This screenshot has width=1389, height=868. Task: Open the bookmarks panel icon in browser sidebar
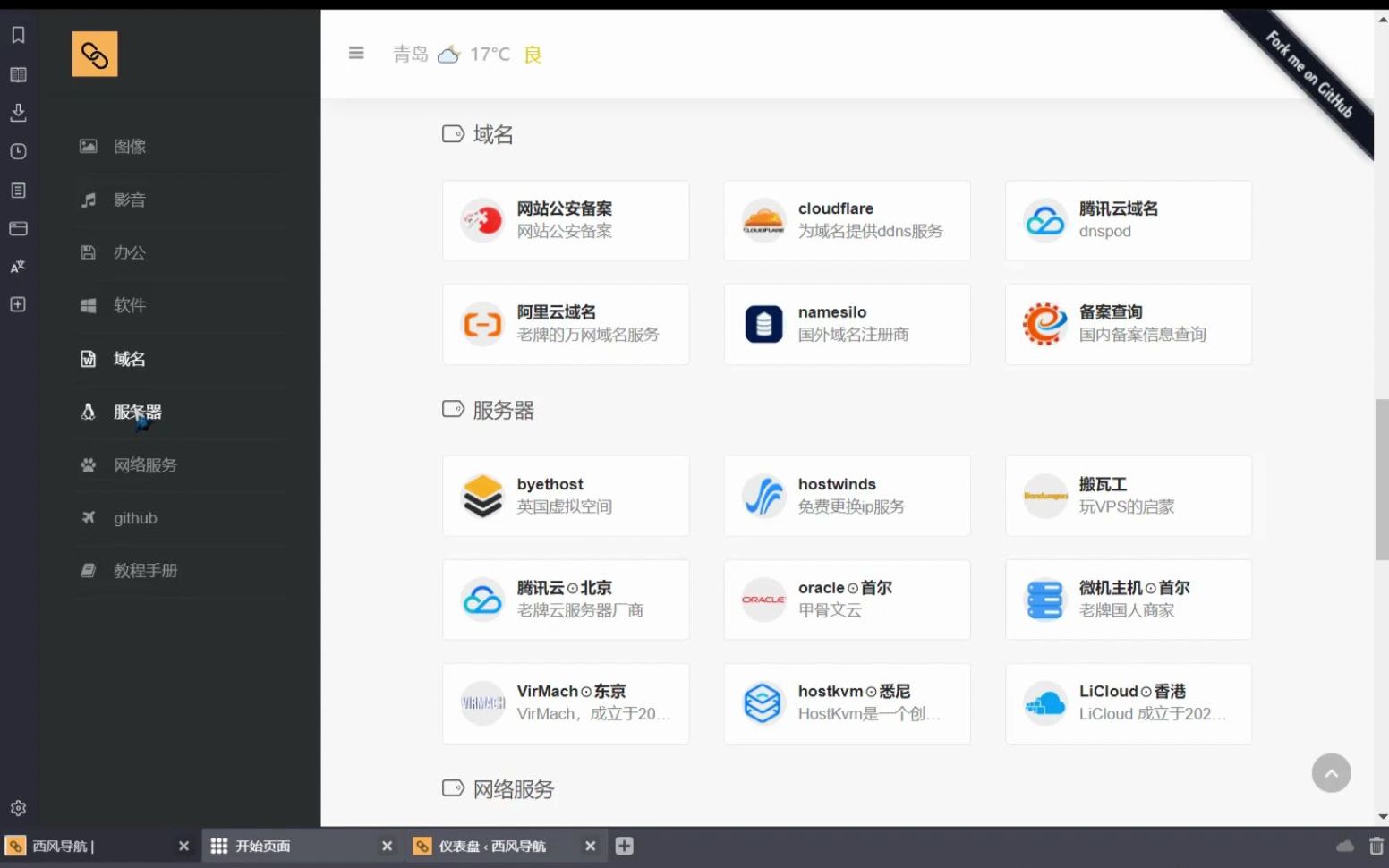(x=18, y=35)
